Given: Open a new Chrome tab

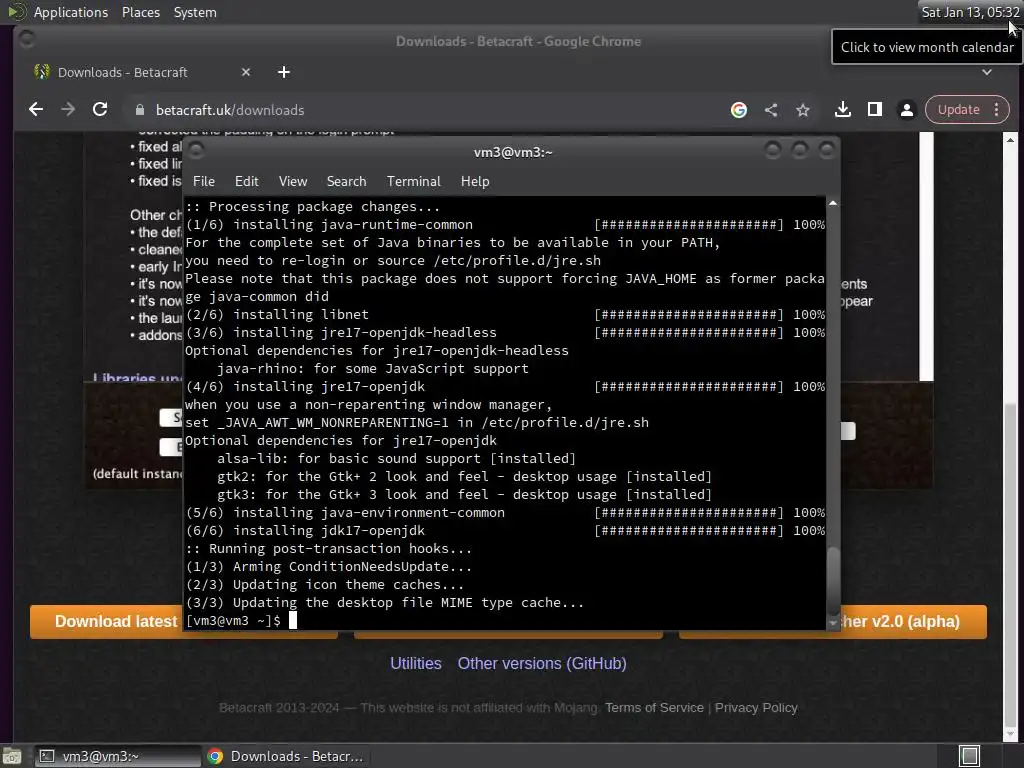Looking at the screenshot, I should pos(283,72).
